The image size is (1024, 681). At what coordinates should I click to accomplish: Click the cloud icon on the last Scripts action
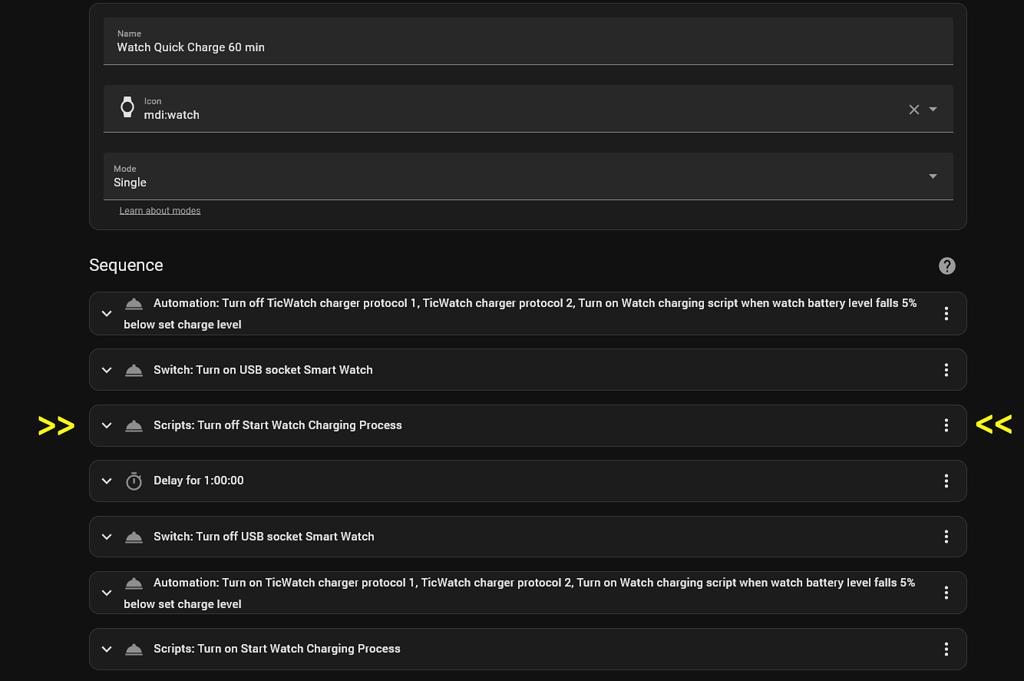click(133, 648)
